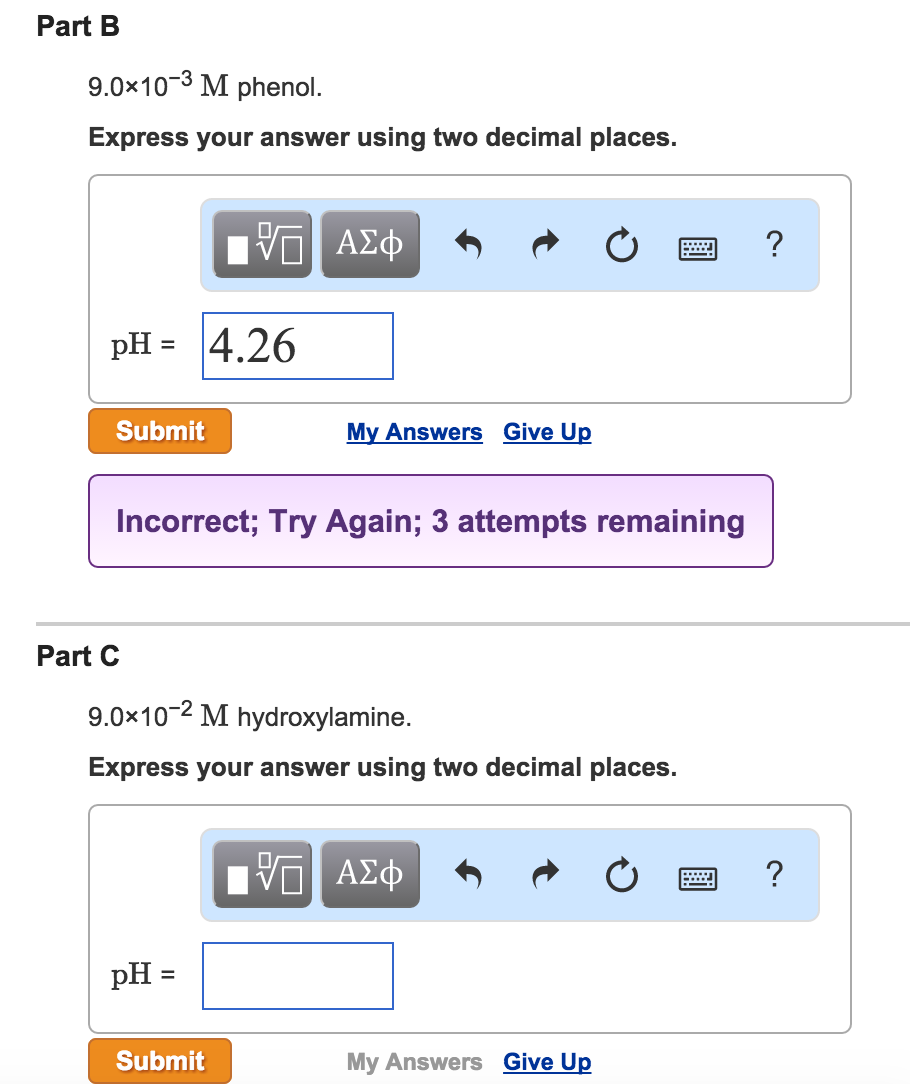
Task: Undo input in the Part C editor
Action: coord(467,873)
